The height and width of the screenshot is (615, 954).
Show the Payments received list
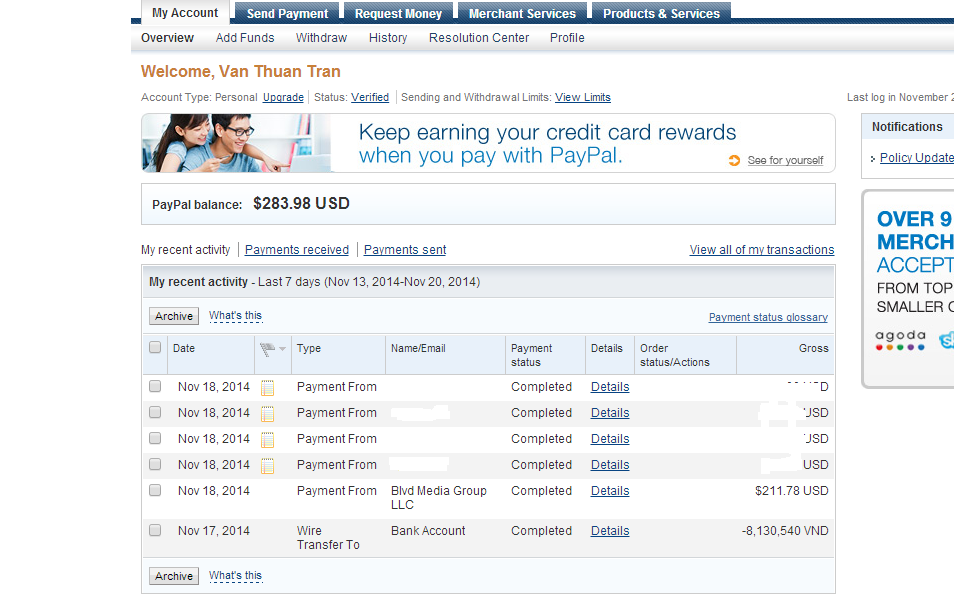click(x=297, y=250)
